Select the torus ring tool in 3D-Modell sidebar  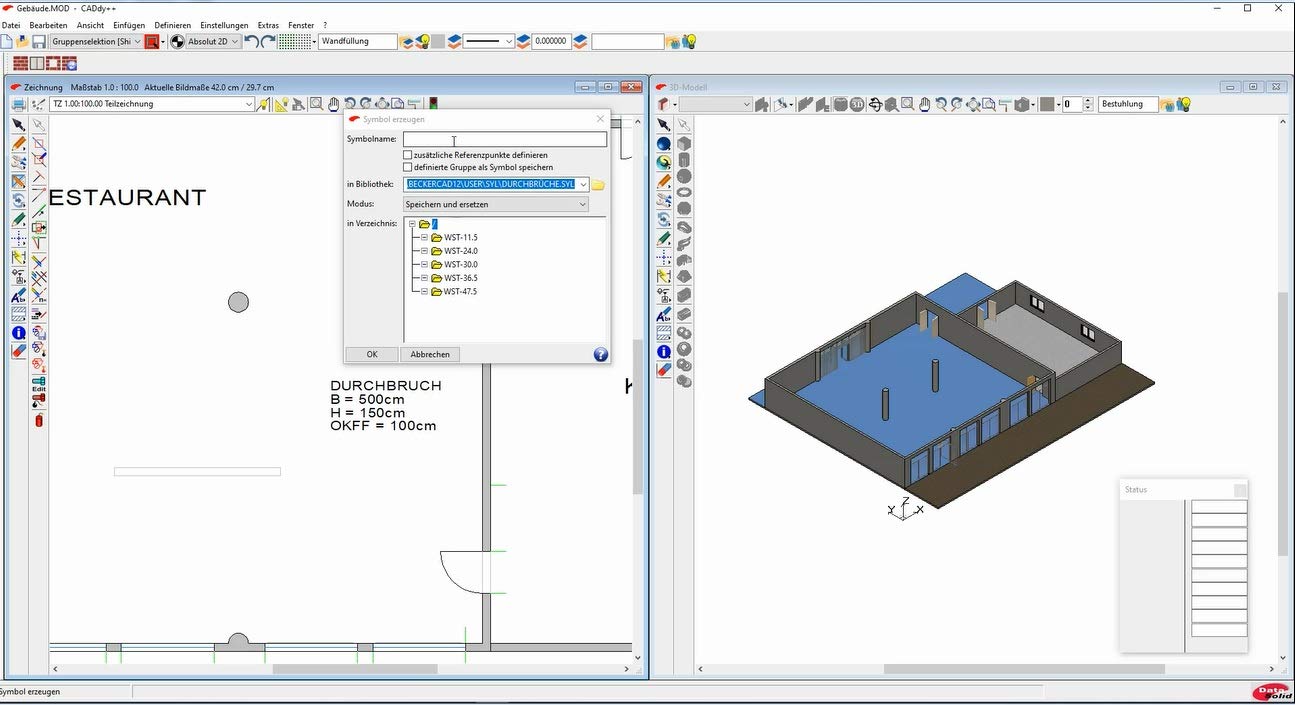tap(684, 192)
